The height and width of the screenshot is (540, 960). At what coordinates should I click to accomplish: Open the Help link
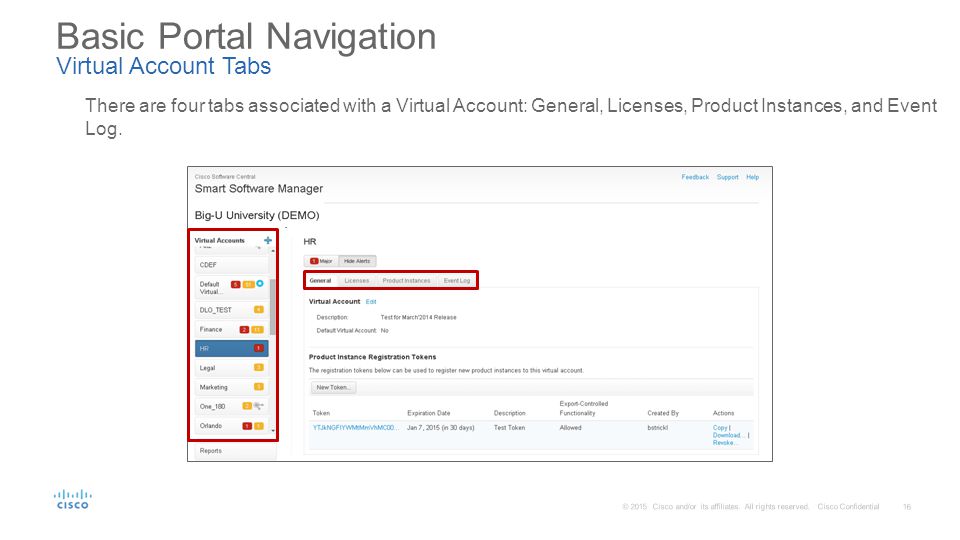(752, 177)
